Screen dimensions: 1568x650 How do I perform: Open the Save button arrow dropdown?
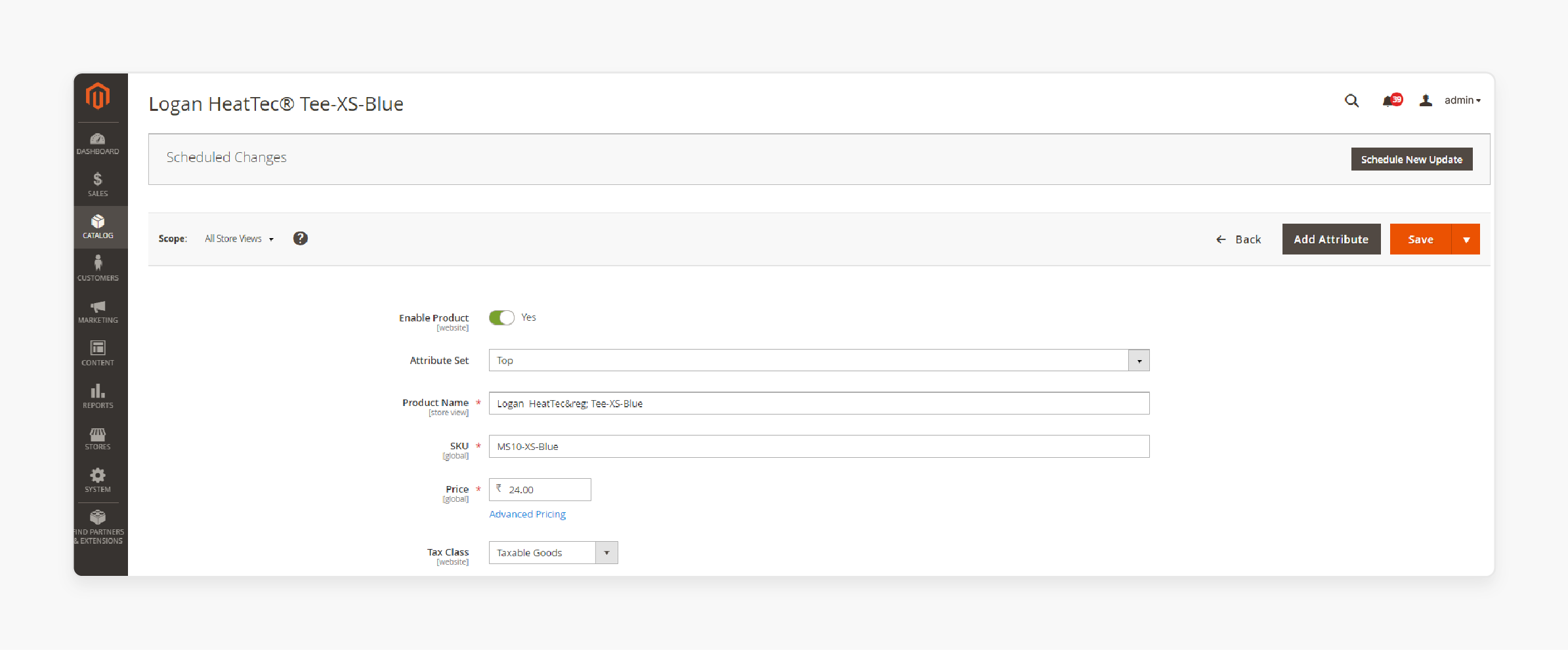point(1466,239)
